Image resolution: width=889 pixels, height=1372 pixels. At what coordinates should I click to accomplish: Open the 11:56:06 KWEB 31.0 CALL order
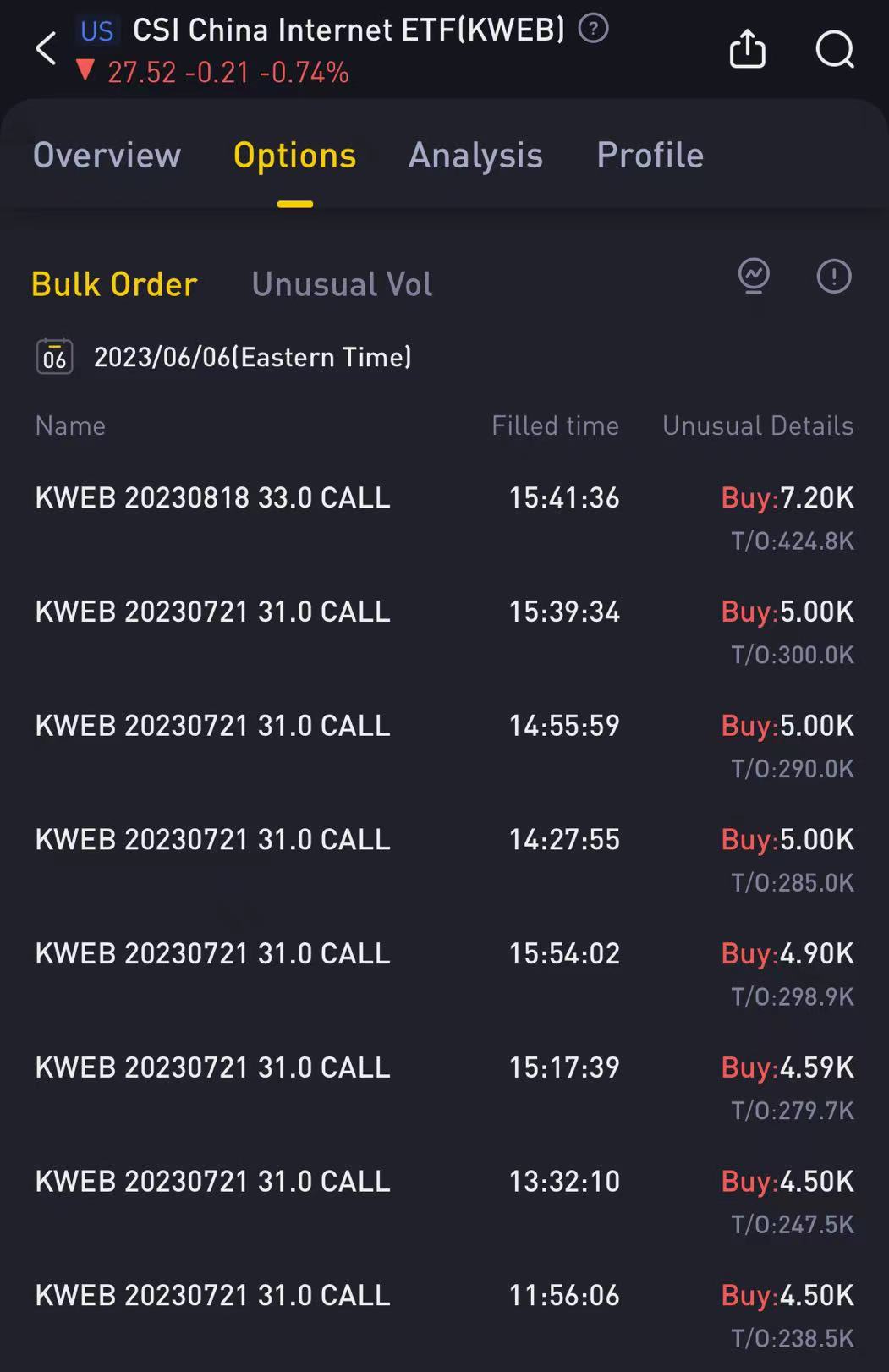444,1315
